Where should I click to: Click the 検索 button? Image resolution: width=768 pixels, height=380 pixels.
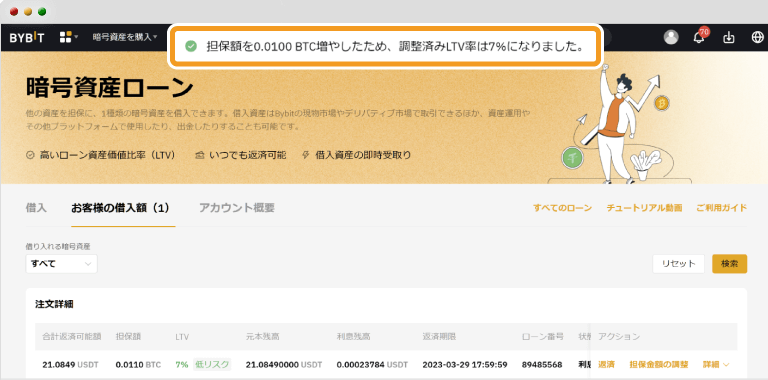pos(729,263)
